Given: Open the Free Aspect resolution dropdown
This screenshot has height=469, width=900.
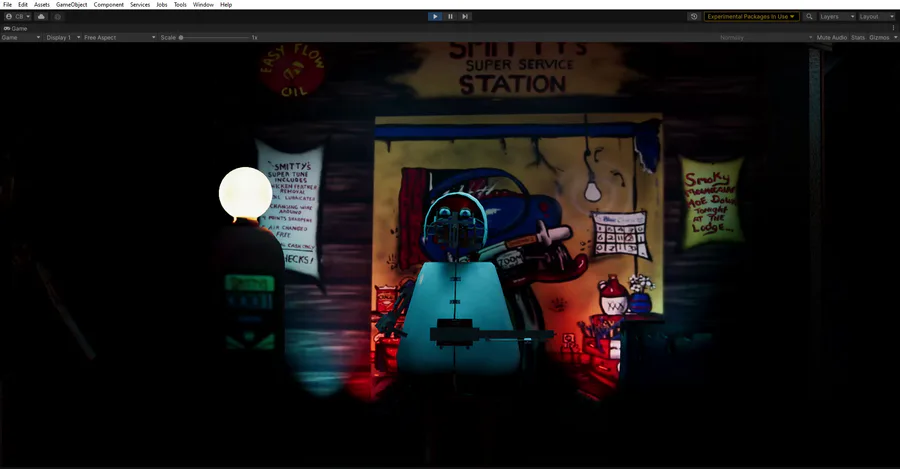Looking at the screenshot, I should coord(119,37).
